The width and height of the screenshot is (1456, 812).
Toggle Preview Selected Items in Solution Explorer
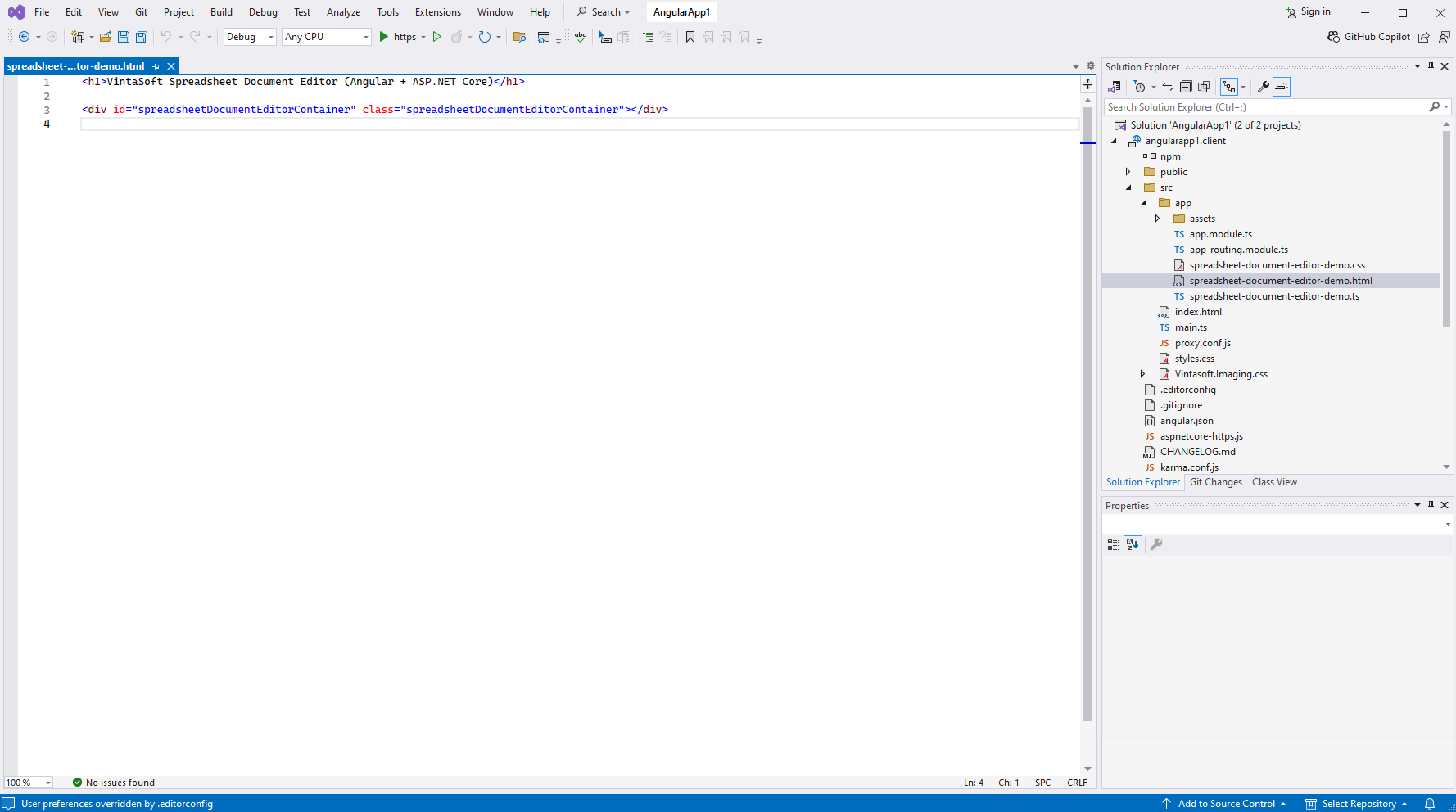coord(1282,87)
